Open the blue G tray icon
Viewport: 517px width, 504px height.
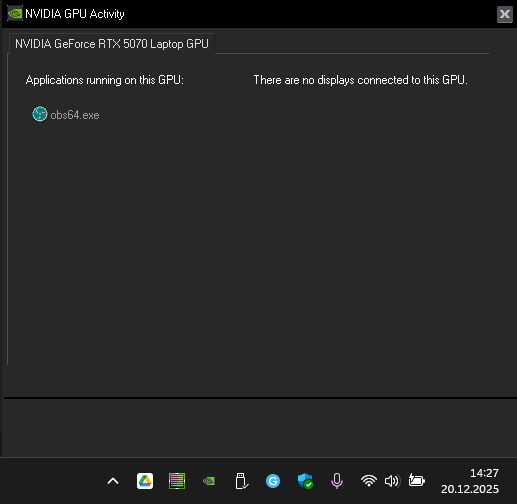[x=273, y=481]
